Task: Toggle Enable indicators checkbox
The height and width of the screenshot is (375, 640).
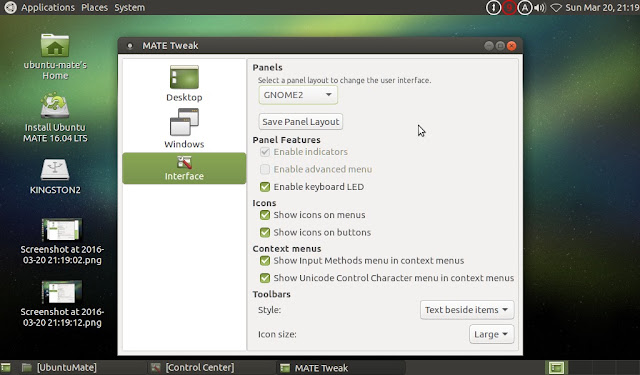Action: [x=265, y=152]
